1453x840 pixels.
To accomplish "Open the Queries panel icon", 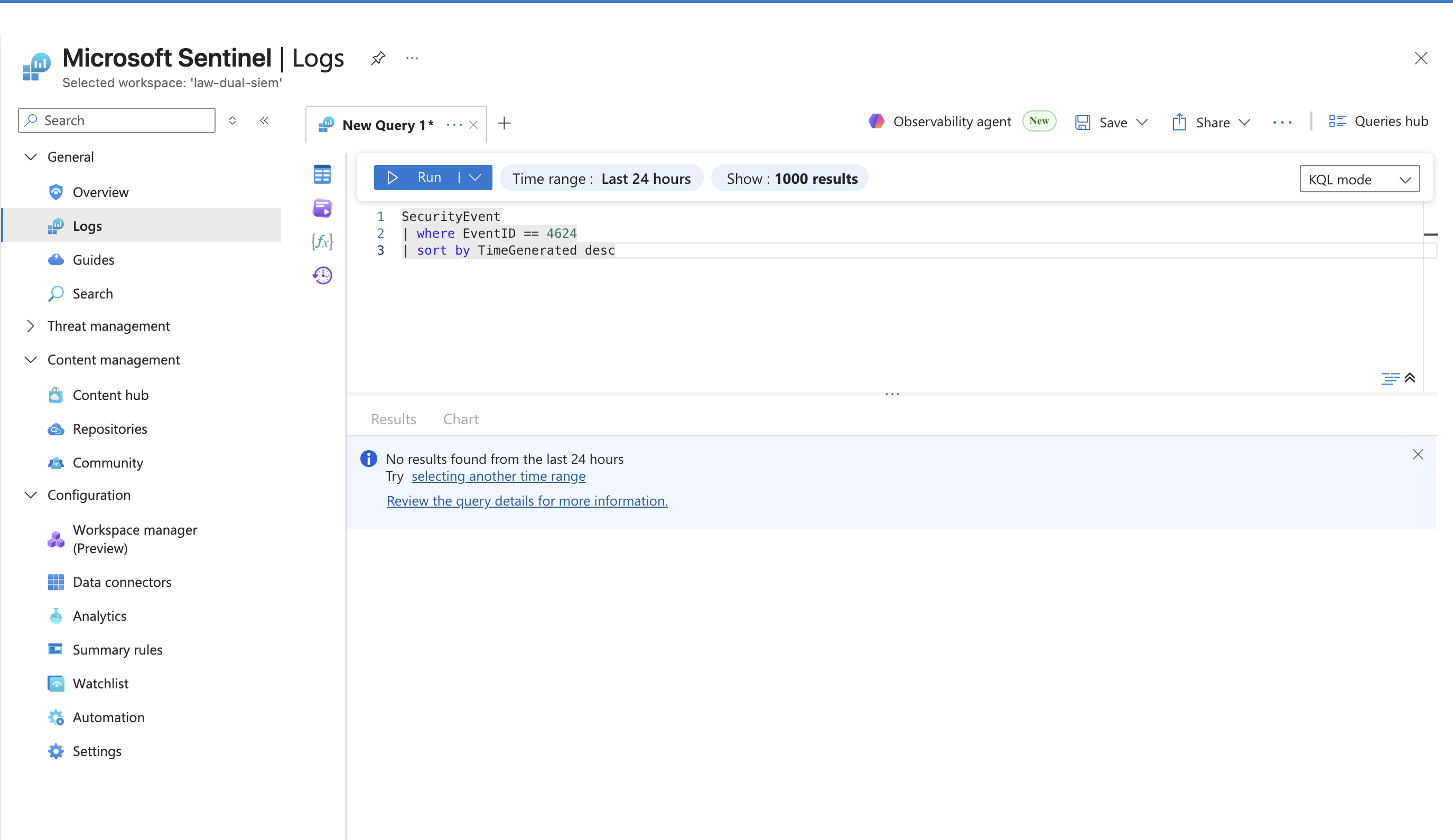I will [x=322, y=208].
